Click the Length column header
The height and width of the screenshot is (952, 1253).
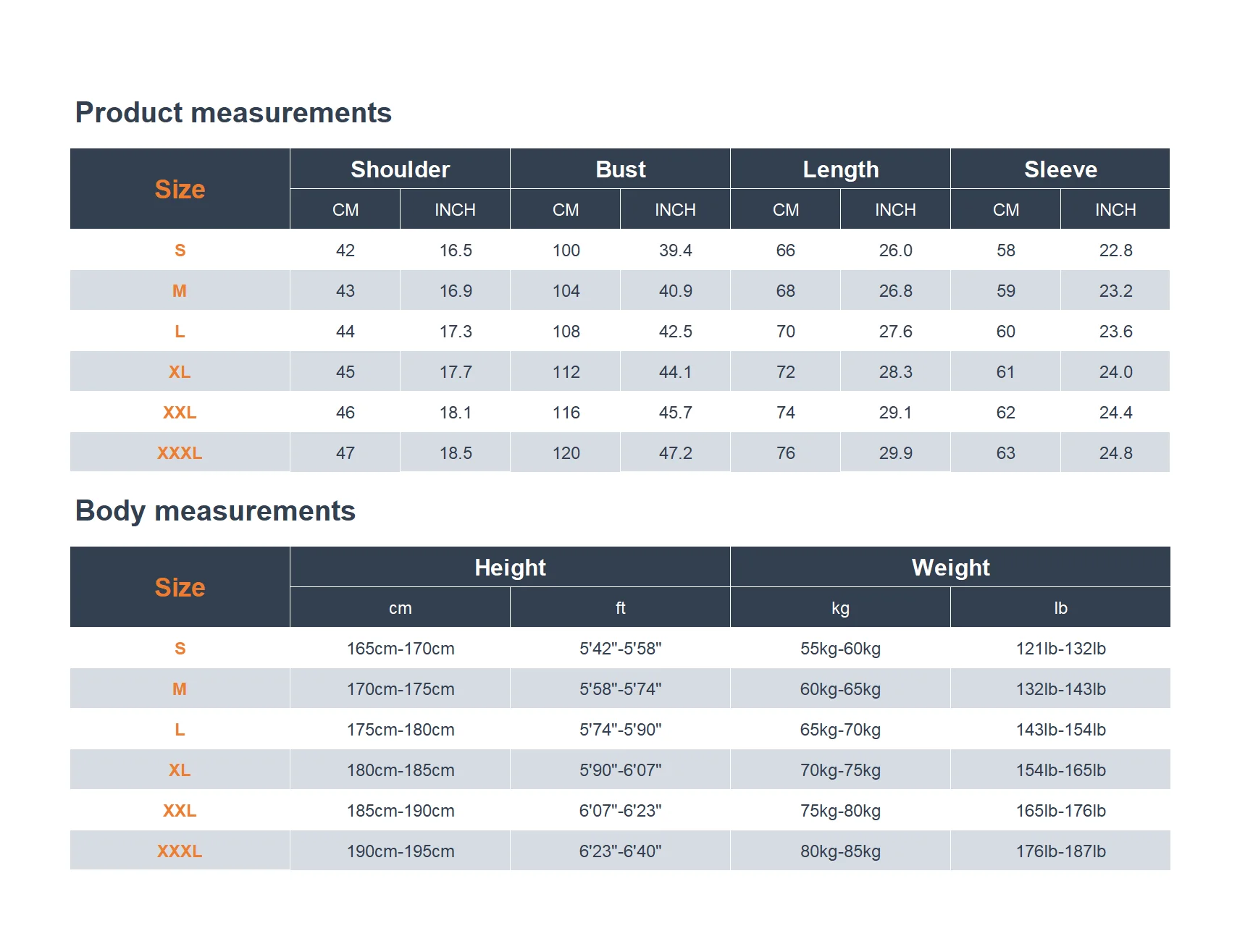tap(840, 169)
